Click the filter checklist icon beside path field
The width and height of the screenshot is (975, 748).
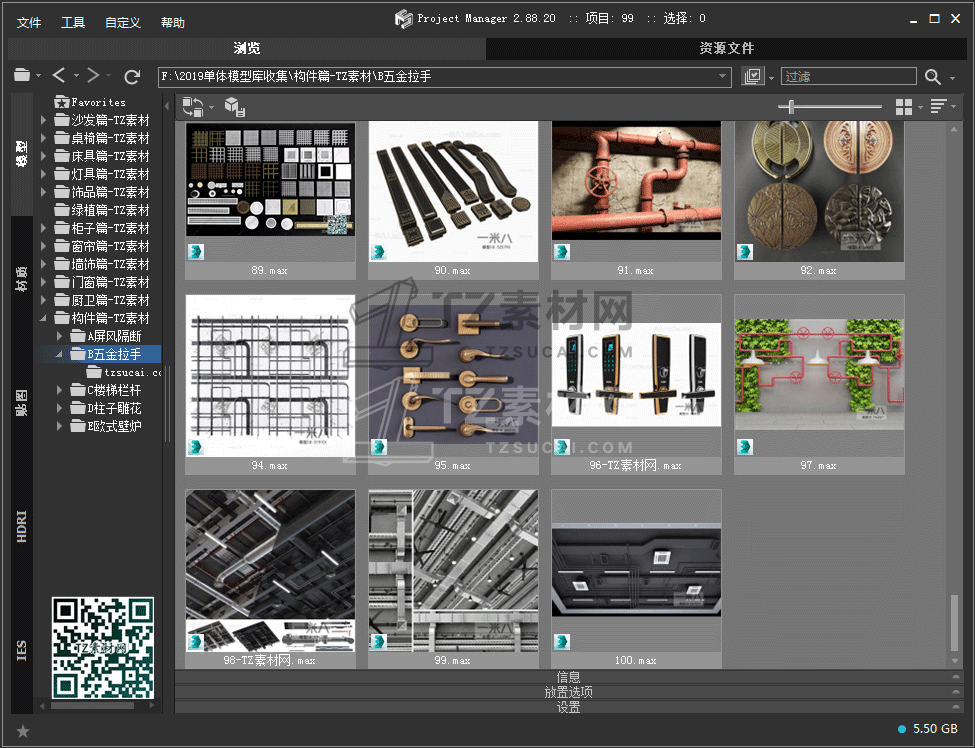click(x=753, y=77)
